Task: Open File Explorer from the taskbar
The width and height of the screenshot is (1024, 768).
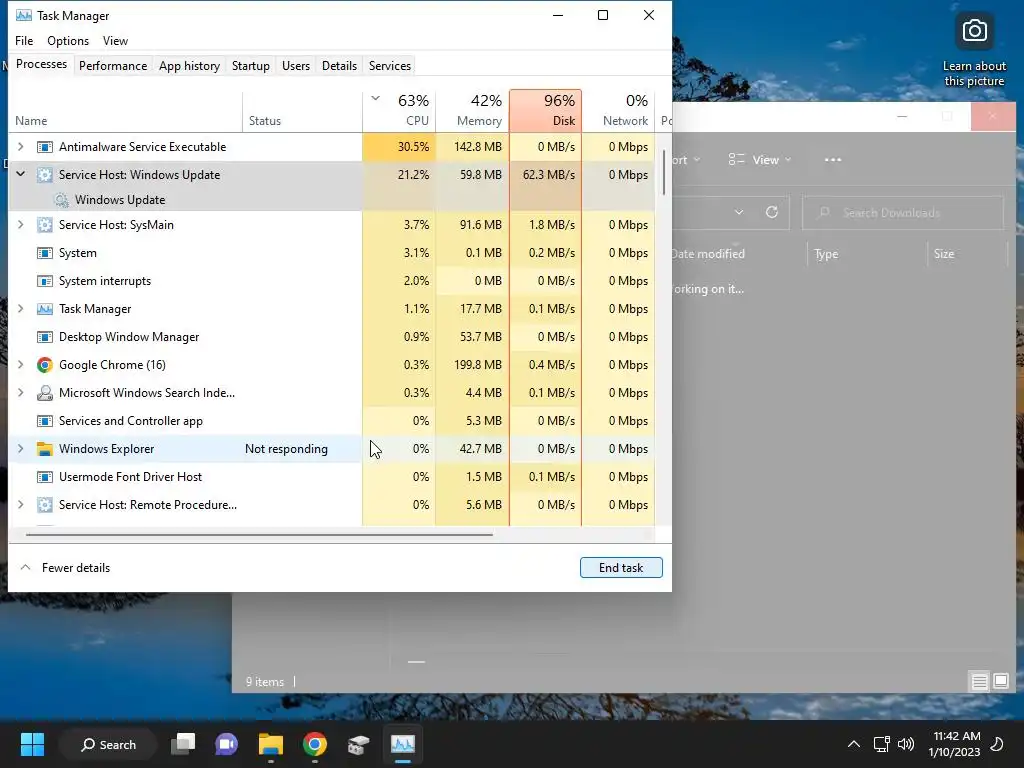Action: 270,744
